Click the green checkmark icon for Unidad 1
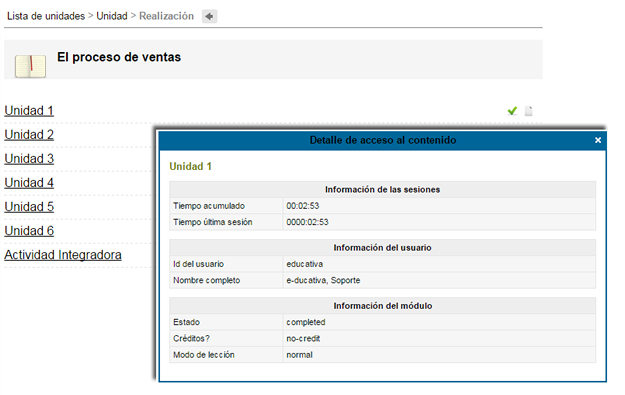Image resolution: width=625 pixels, height=395 pixels. pyautogui.click(x=512, y=111)
